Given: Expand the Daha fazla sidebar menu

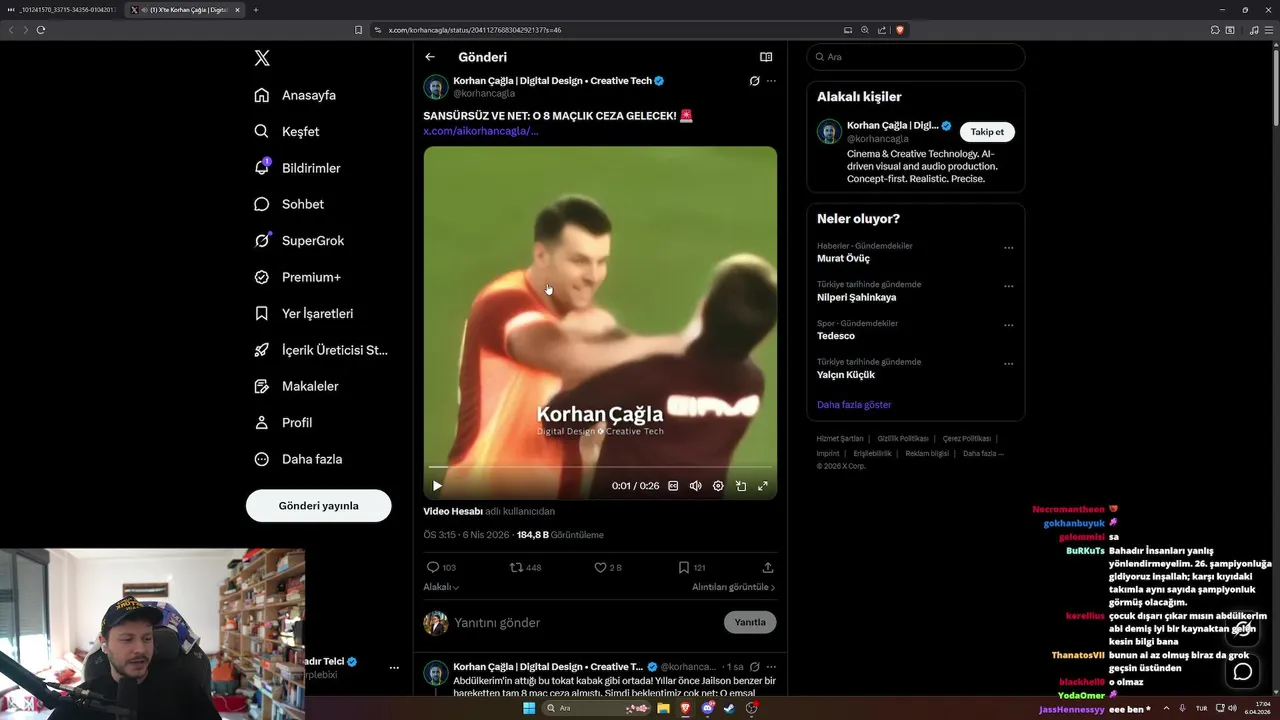Looking at the screenshot, I should [x=298, y=459].
